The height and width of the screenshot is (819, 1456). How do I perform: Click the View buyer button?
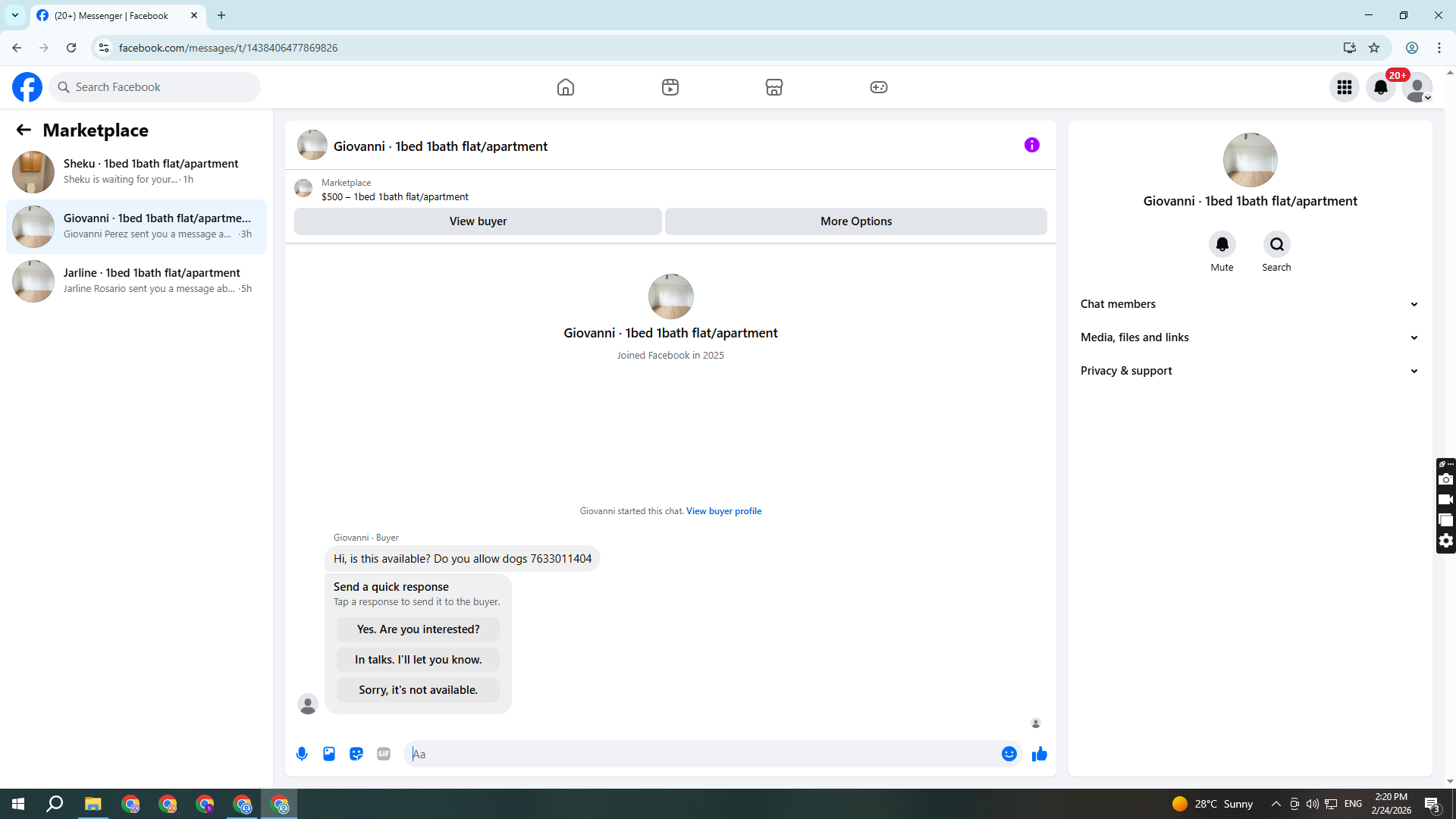click(478, 221)
